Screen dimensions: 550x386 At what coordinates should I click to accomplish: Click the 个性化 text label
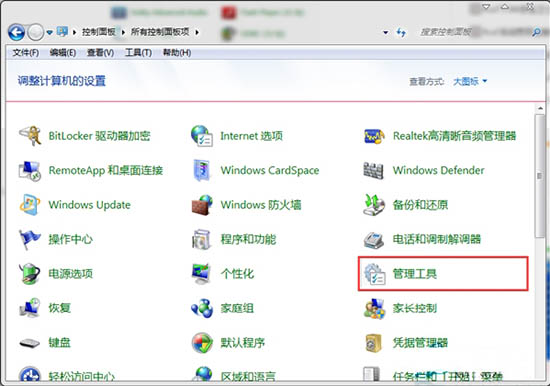pyautogui.click(x=237, y=274)
